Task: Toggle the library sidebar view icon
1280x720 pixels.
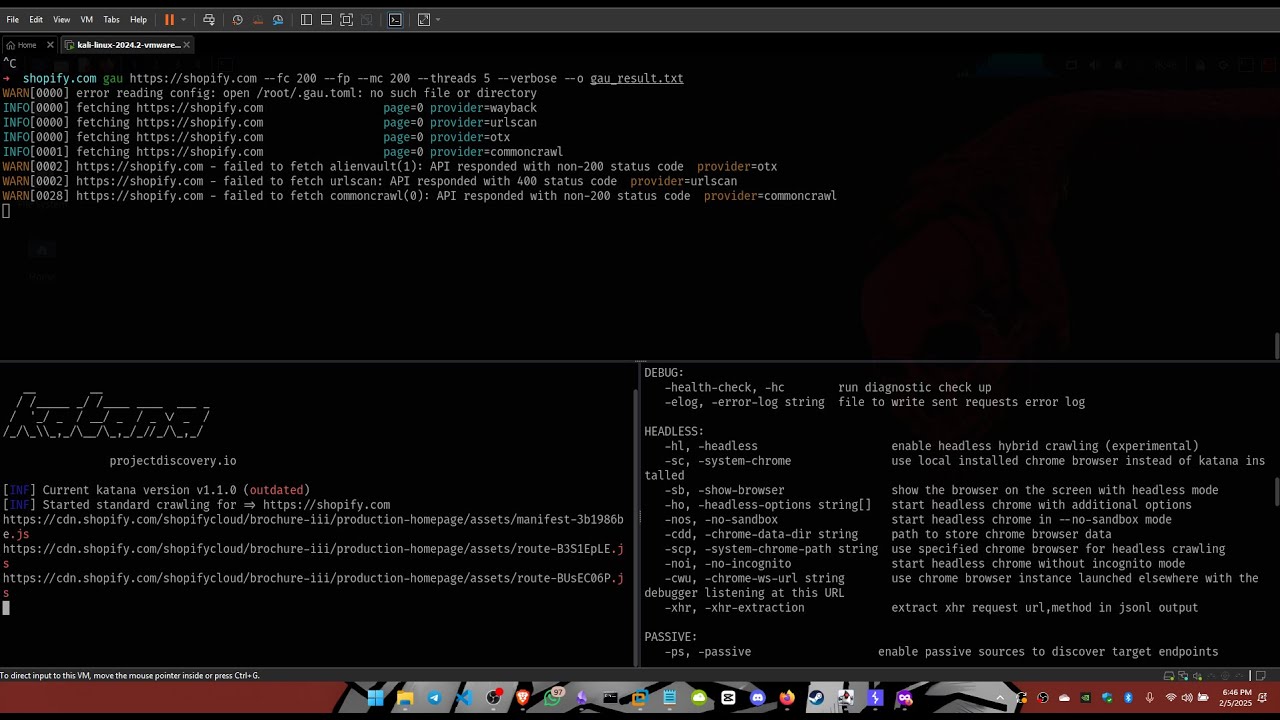Action: click(x=306, y=19)
